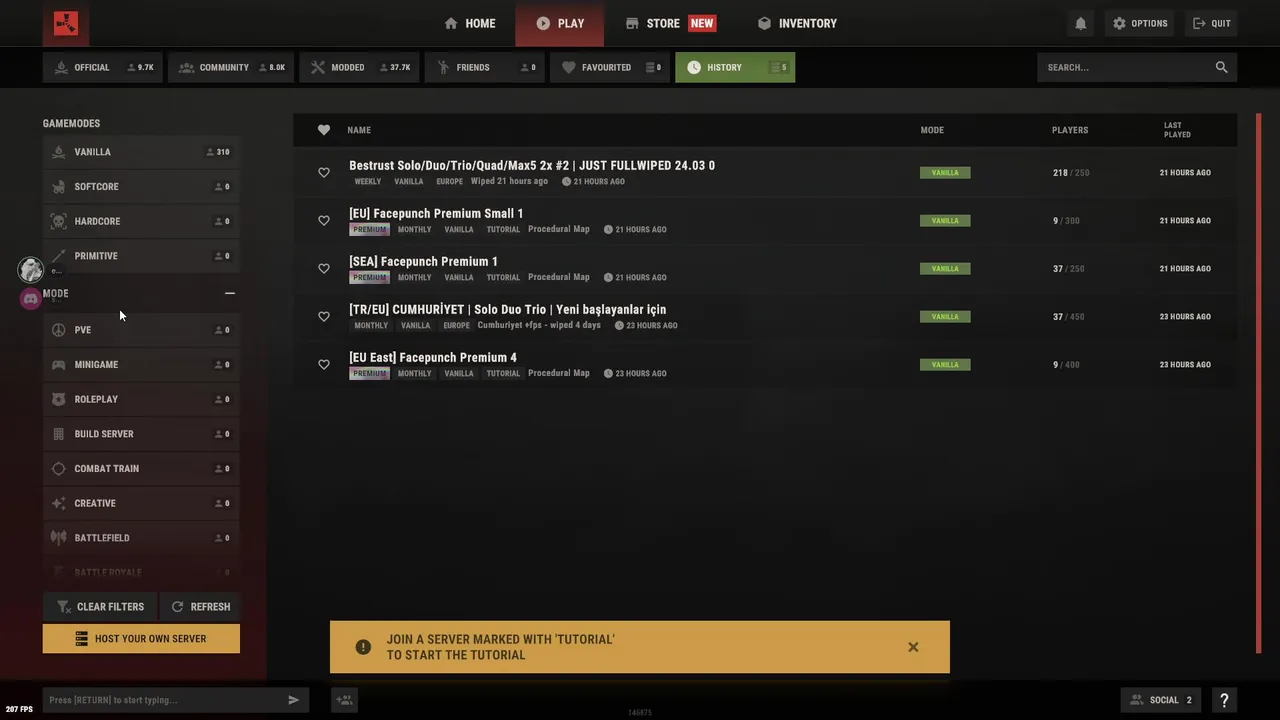Click '[SEA] Facepunch Premium 1' server name
The image size is (1280, 720).
pyautogui.click(x=423, y=261)
